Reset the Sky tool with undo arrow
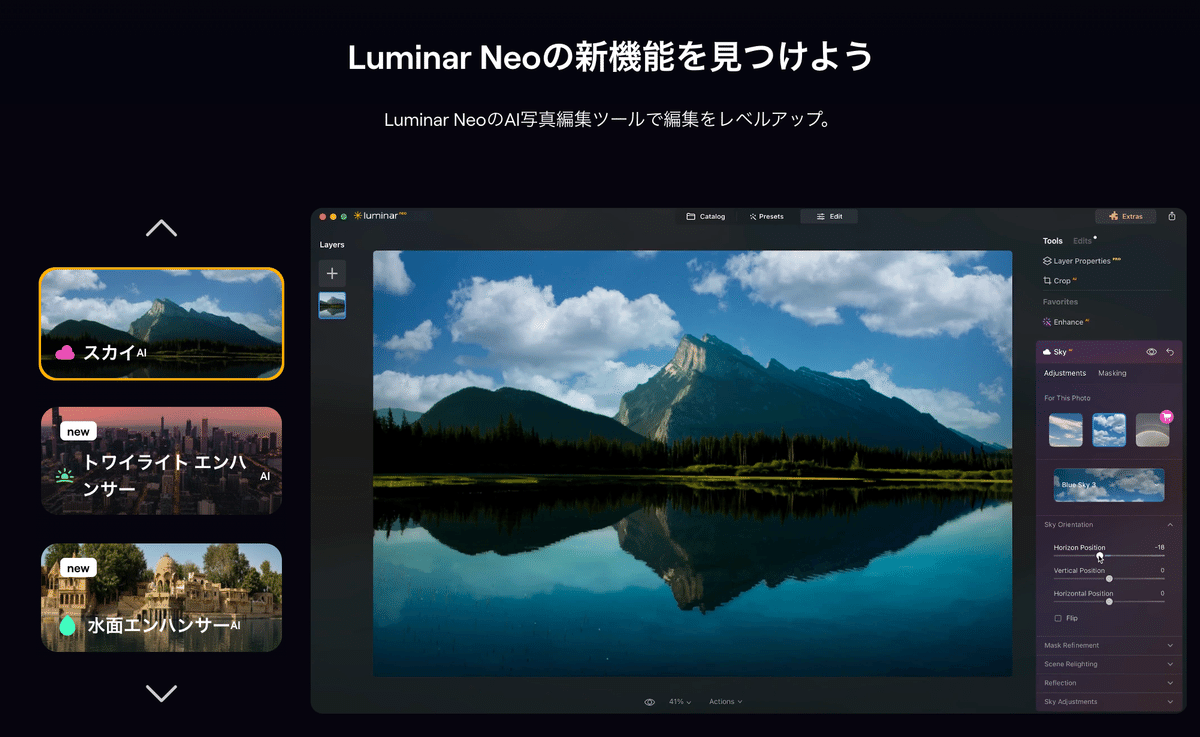The width and height of the screenshot is (1200, 737). click(1170, 352)
